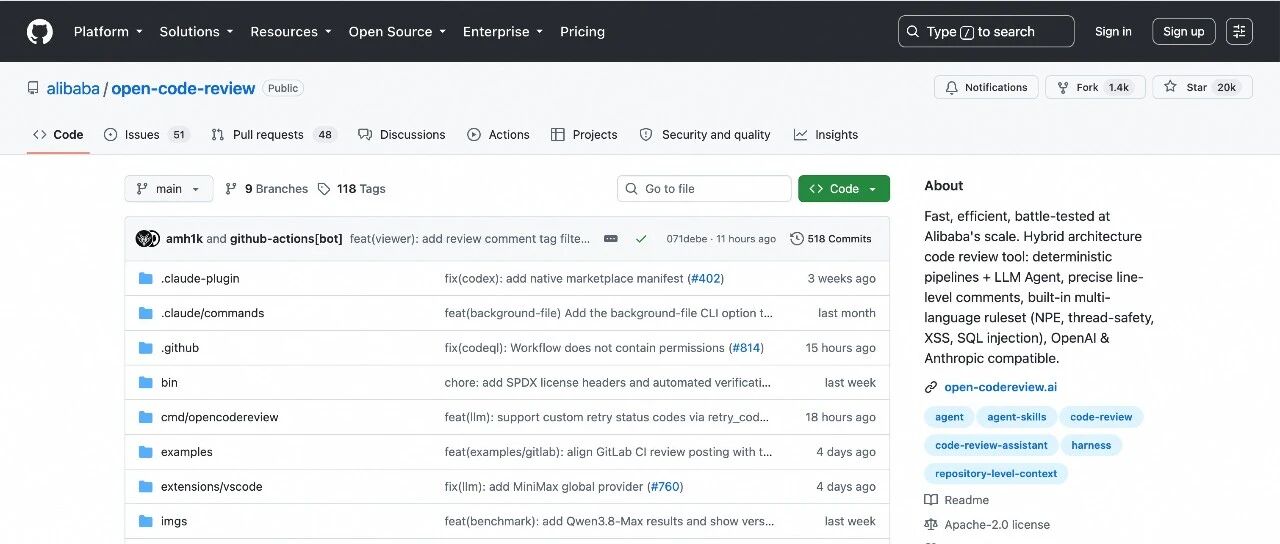
Task: Click the Sign in link
Action: click(x=1113, y=31)
